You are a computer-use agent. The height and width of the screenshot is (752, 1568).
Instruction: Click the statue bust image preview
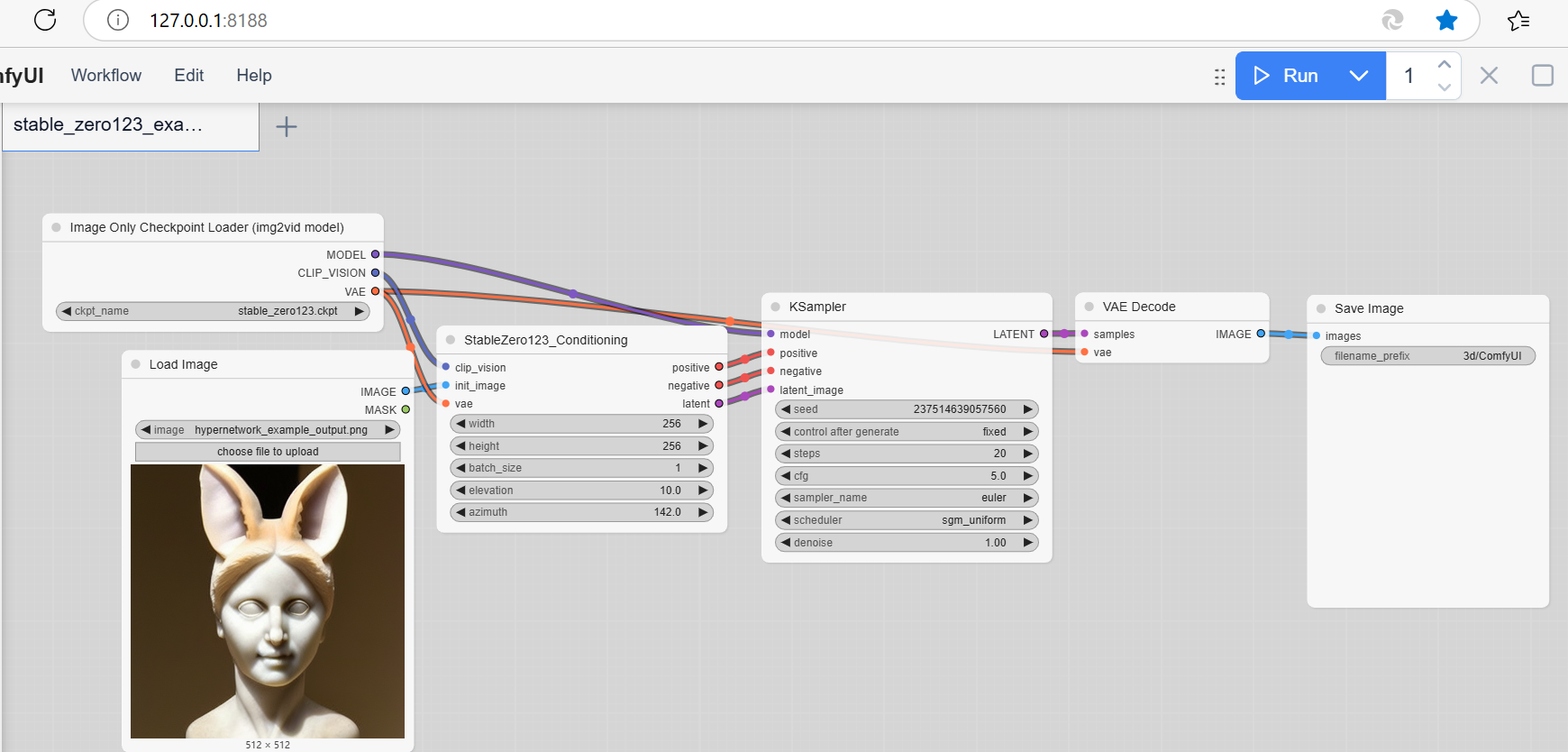point(268,601)
